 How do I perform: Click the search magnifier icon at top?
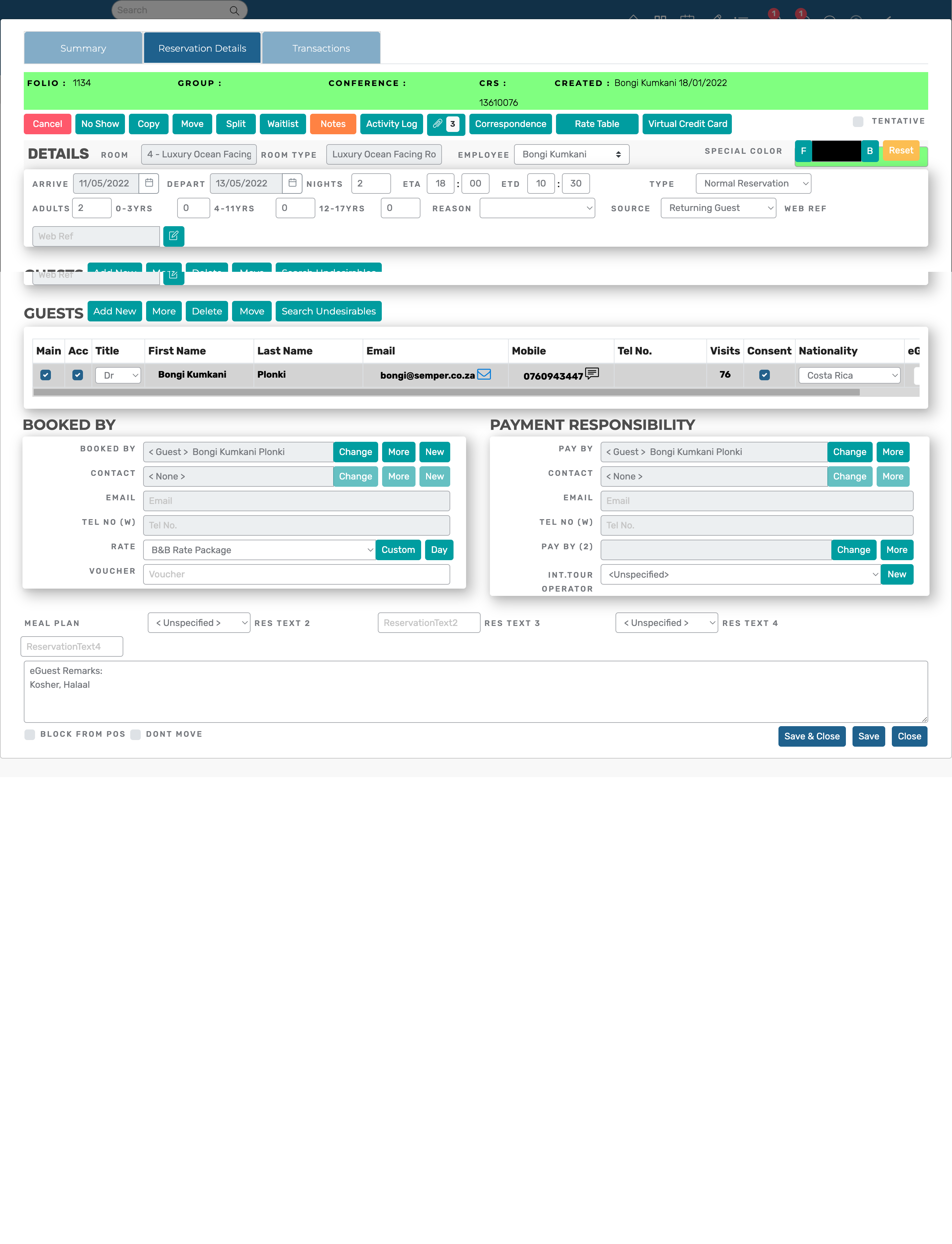(233, 10)
